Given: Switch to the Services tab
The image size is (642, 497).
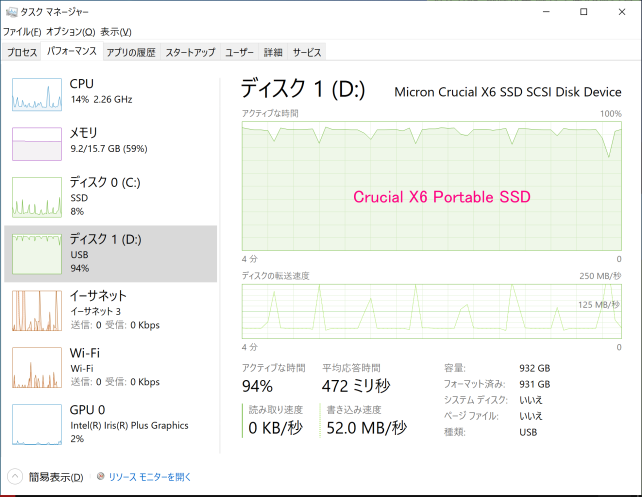Looking at the screenshot, I should point(307,51).
